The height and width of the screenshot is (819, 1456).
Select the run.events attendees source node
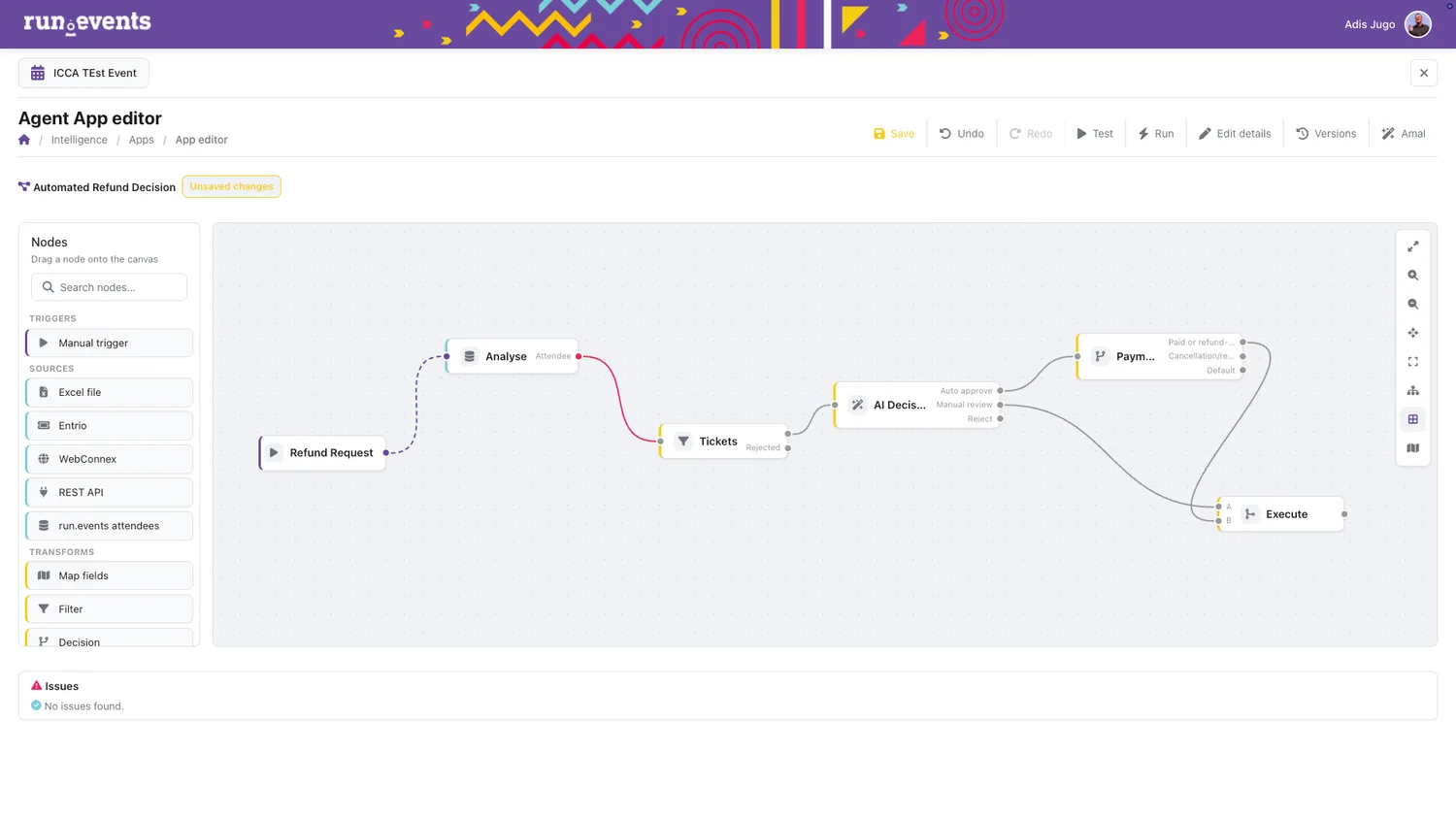click(109, 526)
